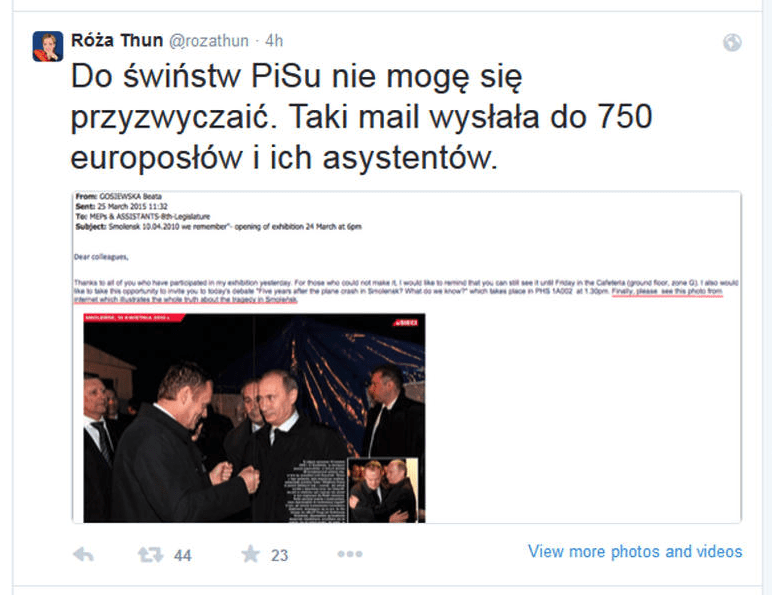Viewport: 772px width, 595px height.
Task: Click the tweet text about PiSu
Action: tap(361, 117)
